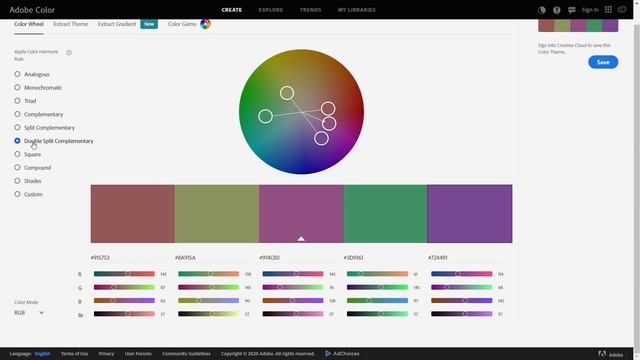This screenshot has height=360, width=640.
Task: Open the User Forums footer link
Action: 138,353
